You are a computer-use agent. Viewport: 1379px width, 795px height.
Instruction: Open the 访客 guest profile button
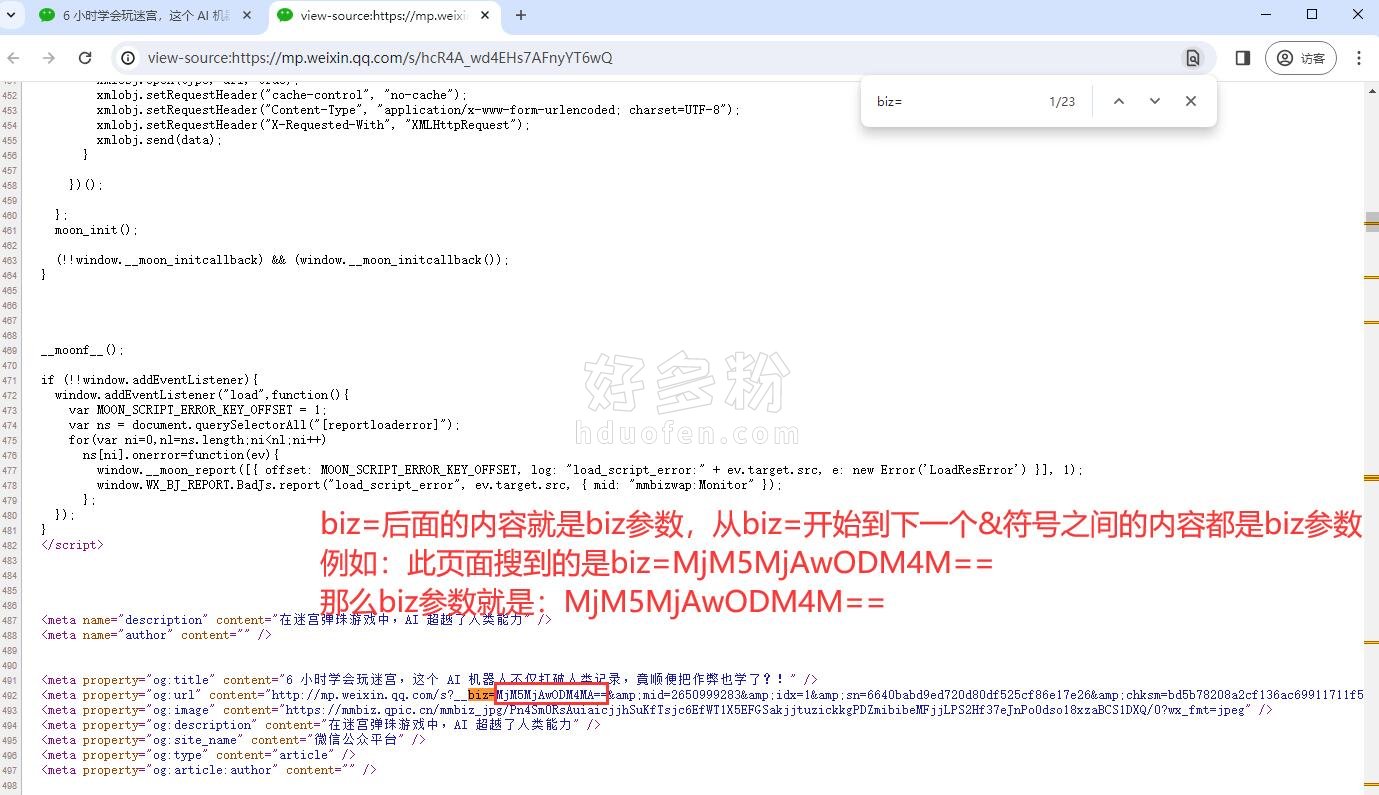click(1300, 58)
